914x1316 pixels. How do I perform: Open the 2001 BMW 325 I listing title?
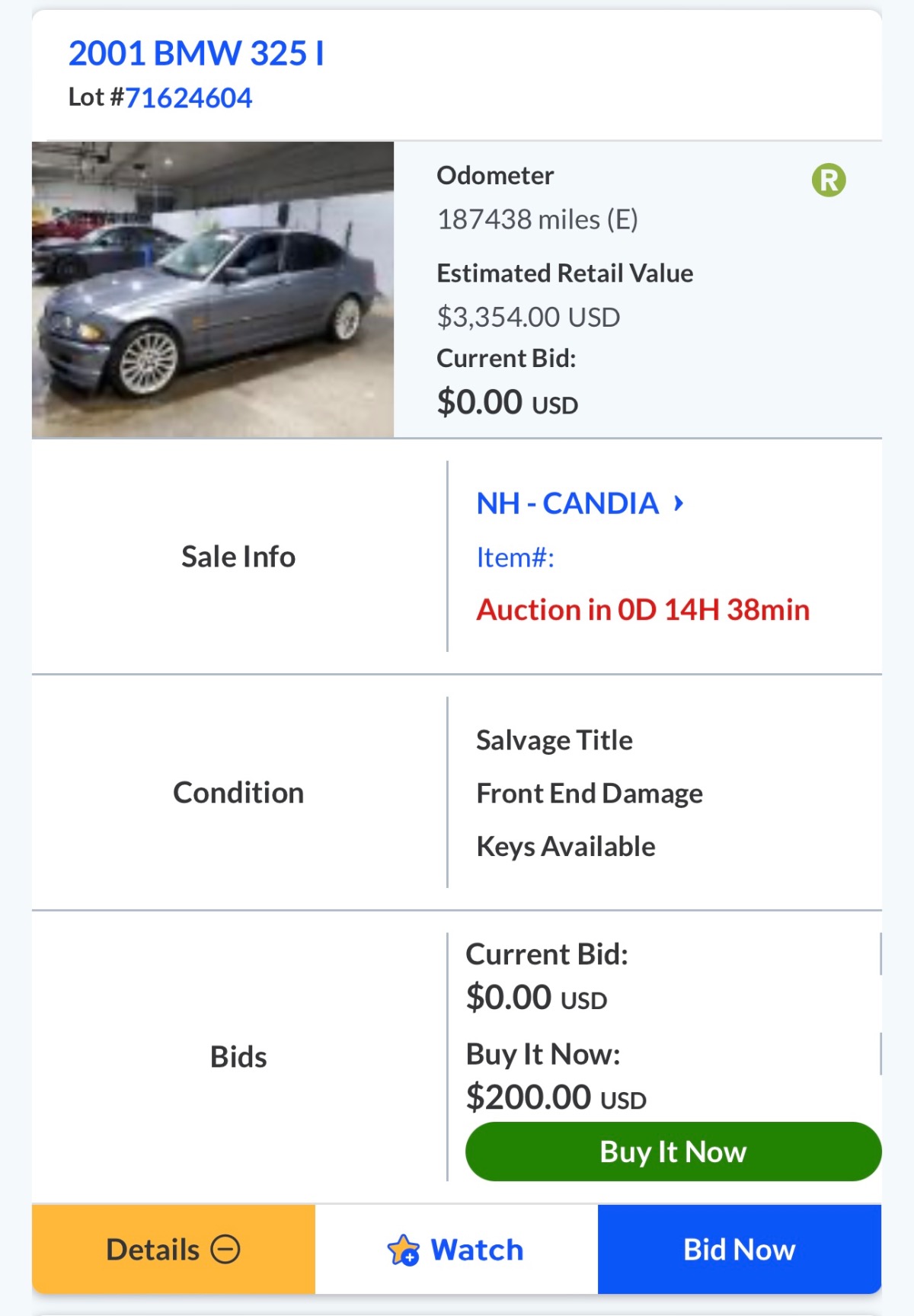[x=196, y=53]
